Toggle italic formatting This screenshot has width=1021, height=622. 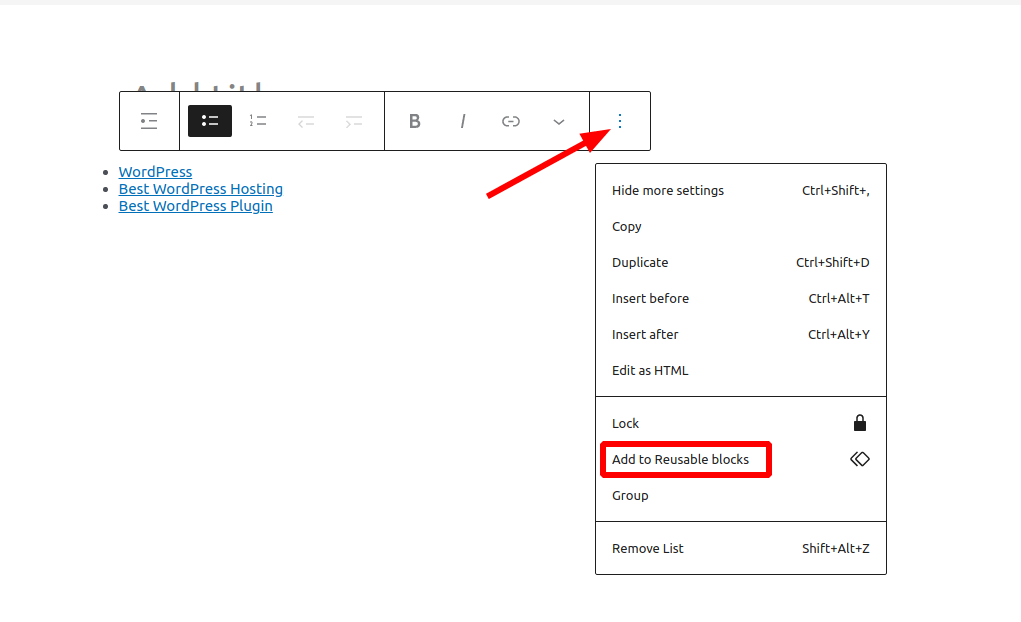click(463, 121)
